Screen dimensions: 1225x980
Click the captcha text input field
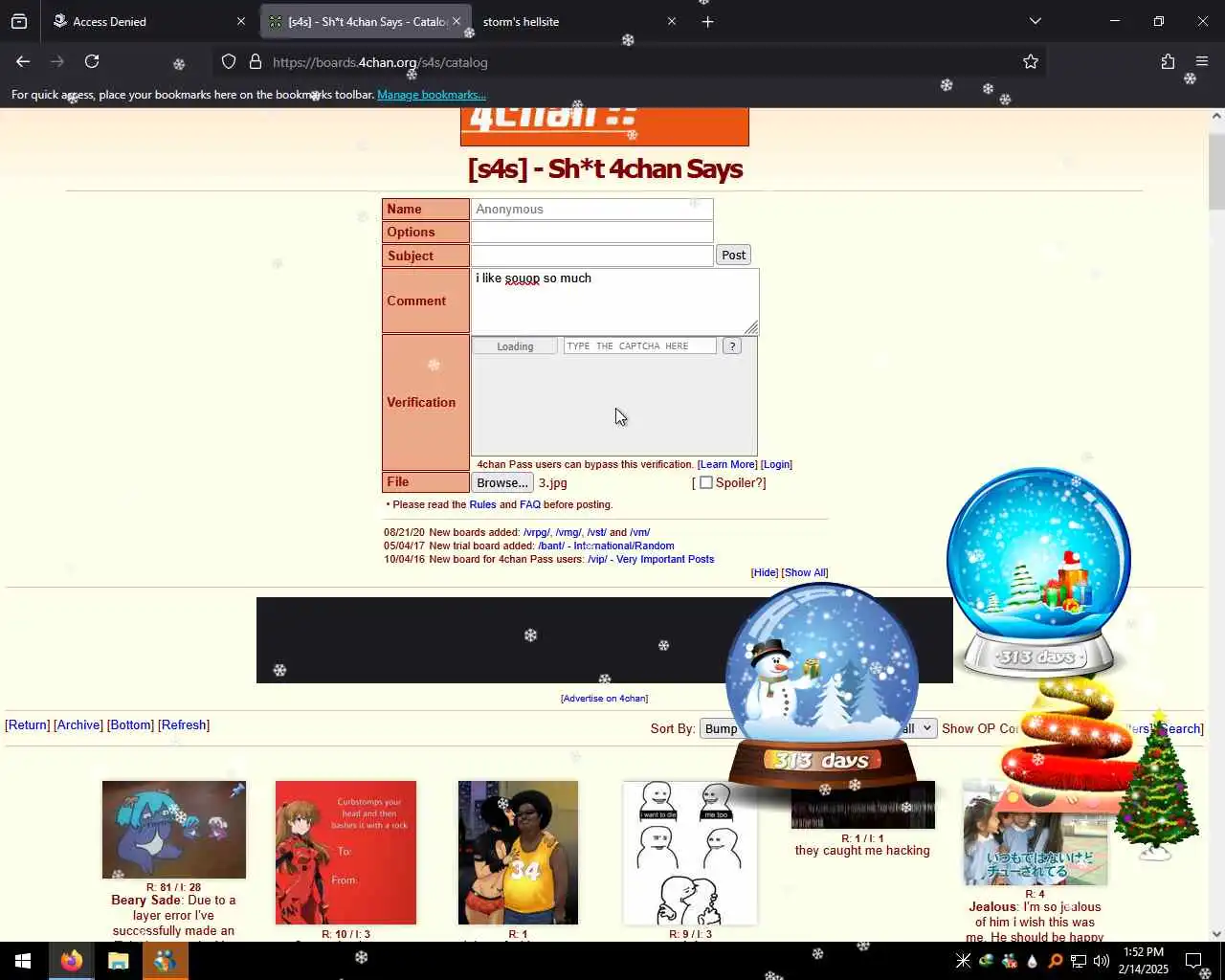point(639,345)
